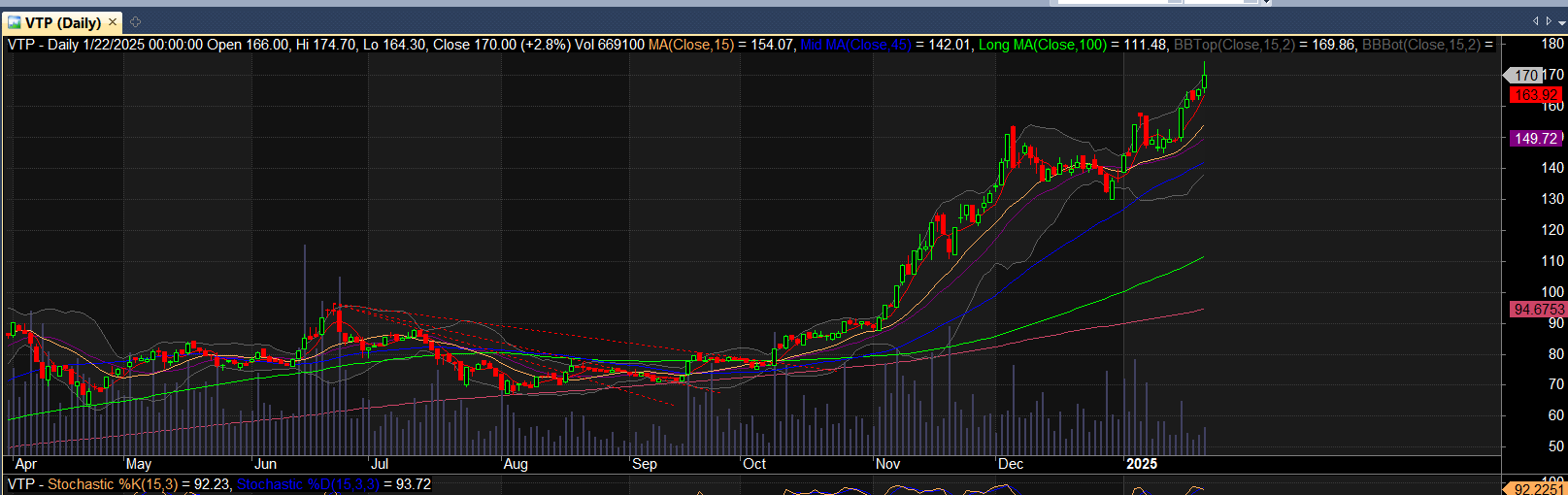Click the gray 170 last price marker
Image resolution: width=1568 pixels, height=495 pixels.
[x=1525, y=75]
